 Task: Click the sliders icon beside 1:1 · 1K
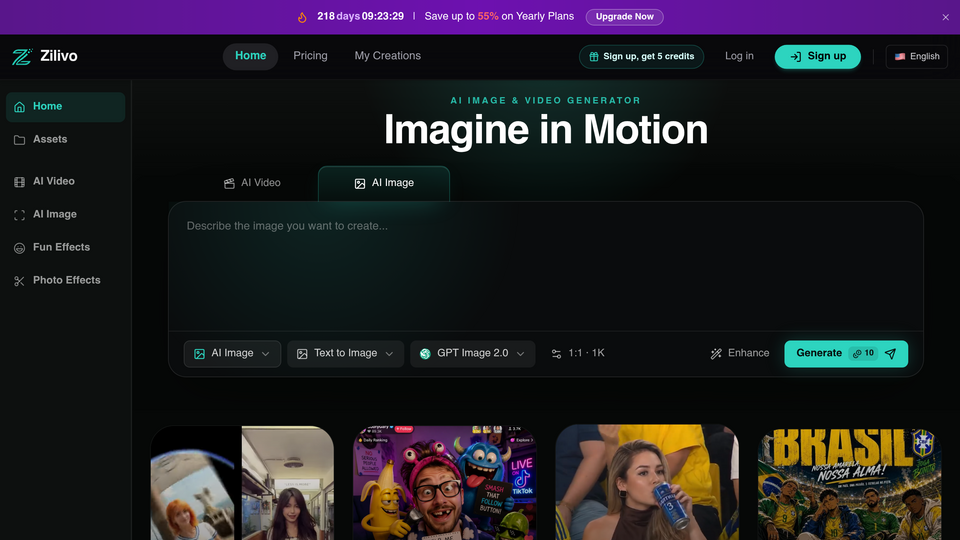[x=556, y=354]
